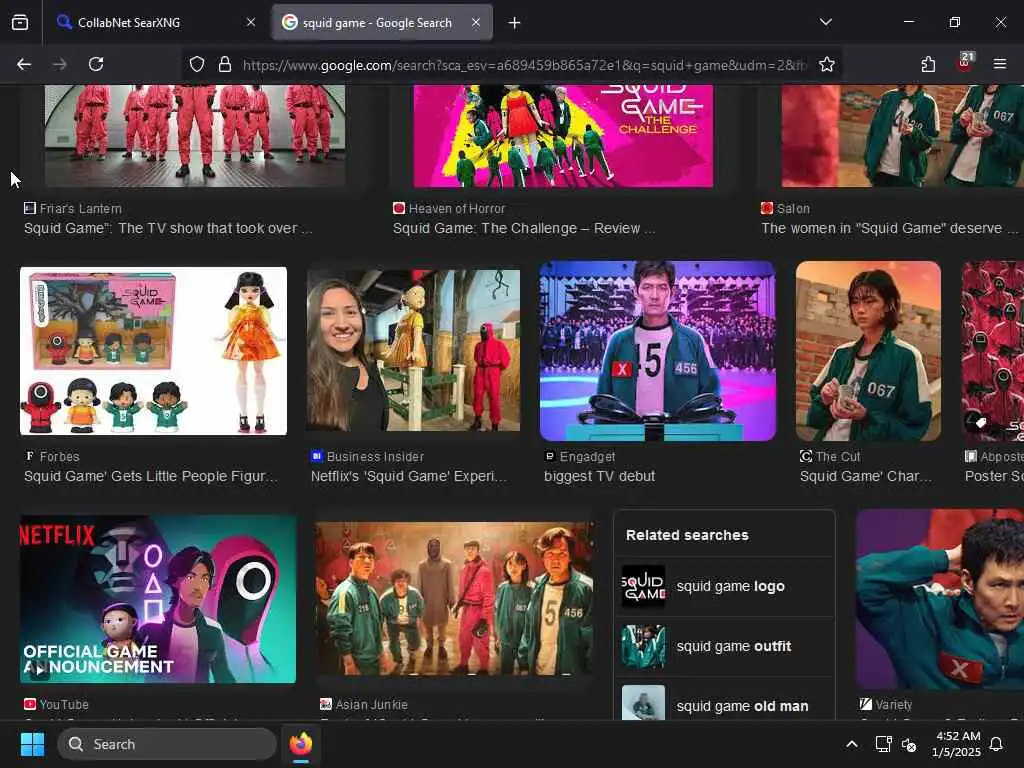The height and width of the screenshot is (768, 1024).
Task: Close the CollabNet SearXNG tab
Action: click(251, 22)
